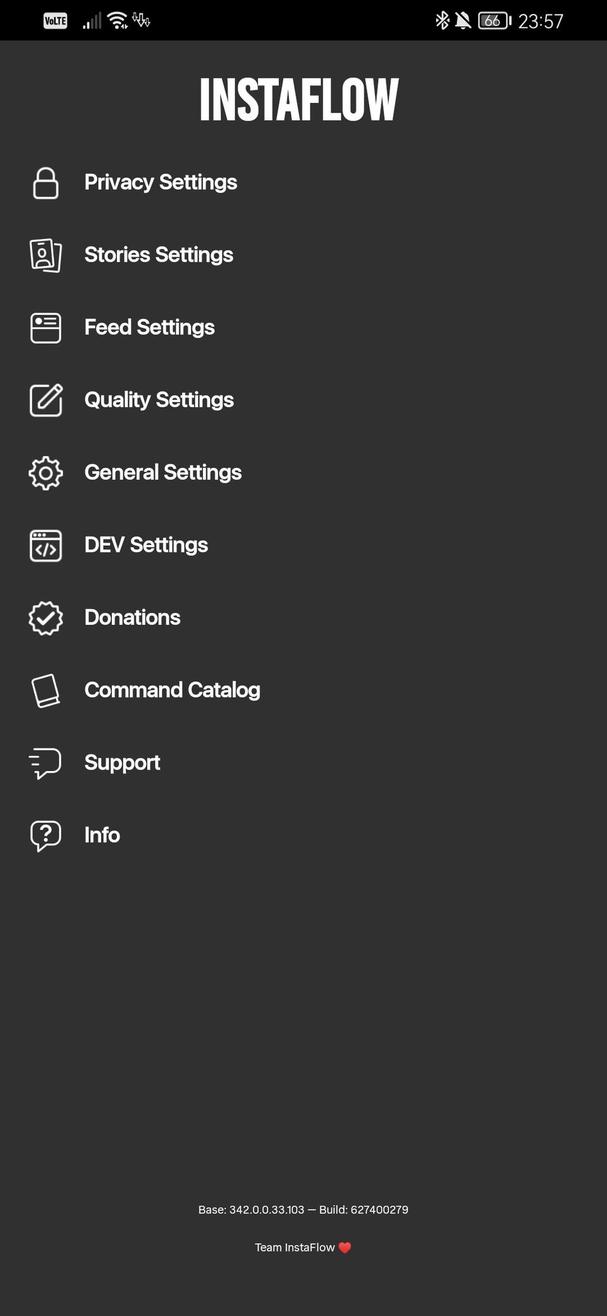Open the Donations page
Image resolution: width=607 pixels, height=1316 pixels.
pos(132,618)
